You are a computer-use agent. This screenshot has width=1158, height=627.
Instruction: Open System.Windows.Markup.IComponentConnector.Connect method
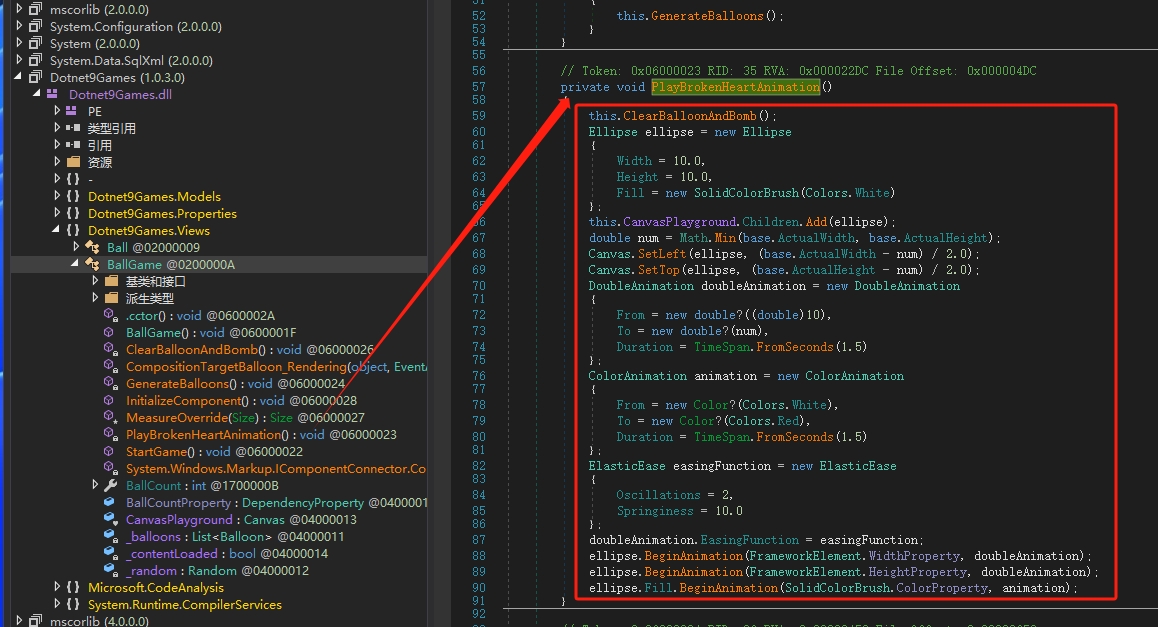coord(276,468)
